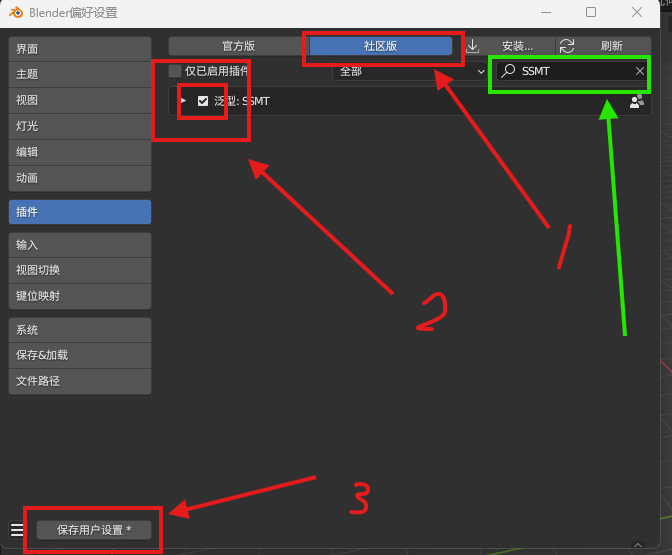672x555 pixels.
Task: Open the 保存&加载 preferences section
Action: point(80,355)
